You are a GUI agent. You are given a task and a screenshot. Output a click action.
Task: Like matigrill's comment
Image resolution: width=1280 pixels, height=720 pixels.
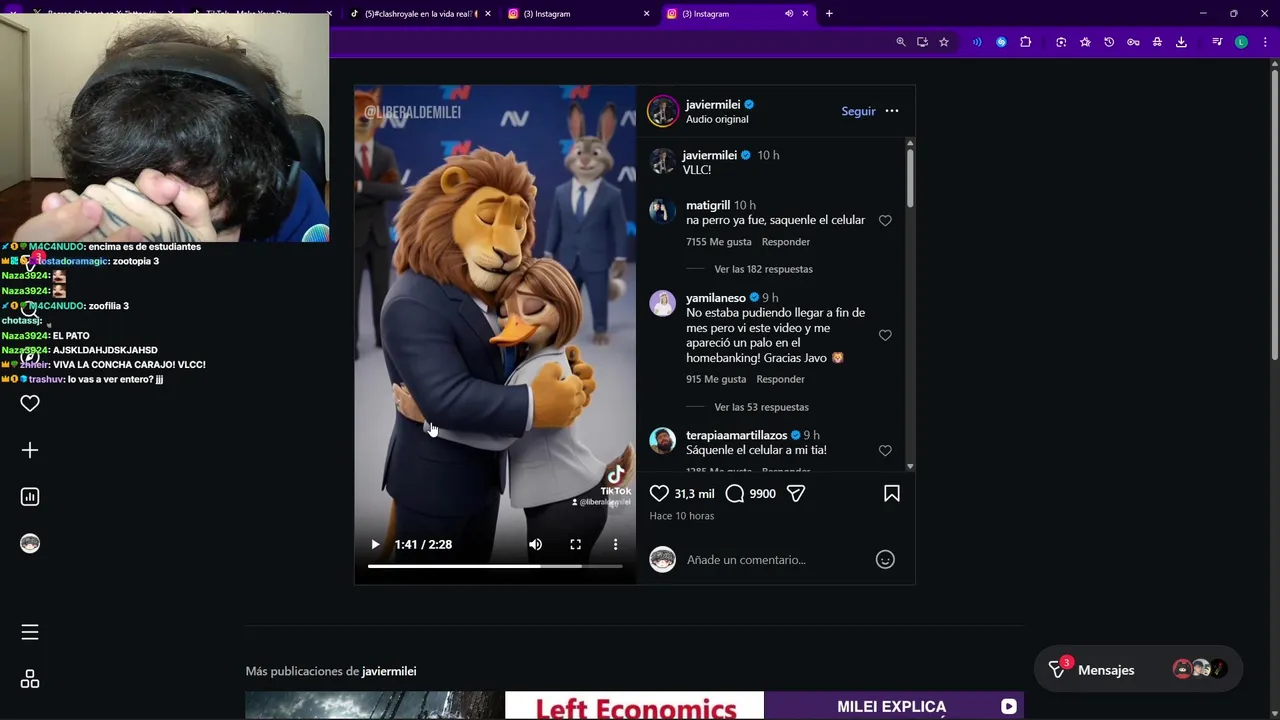click(x=885, y=220)
